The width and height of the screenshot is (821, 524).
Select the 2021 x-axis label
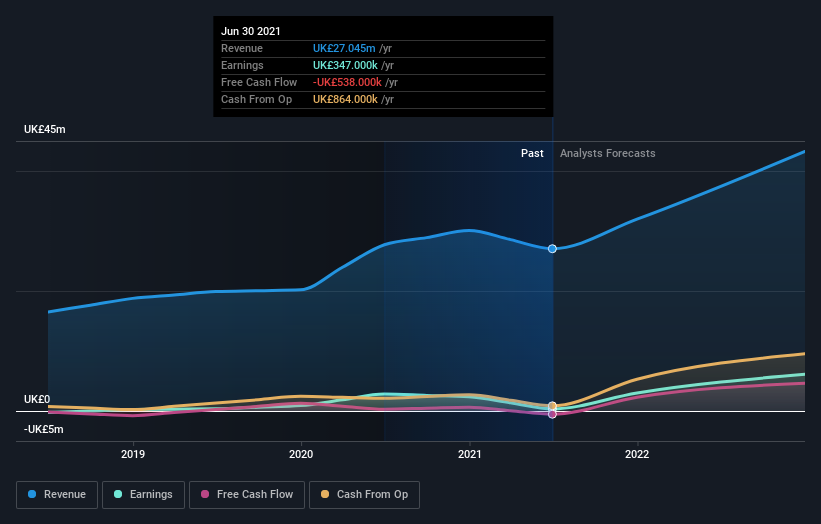coord(469,454)
